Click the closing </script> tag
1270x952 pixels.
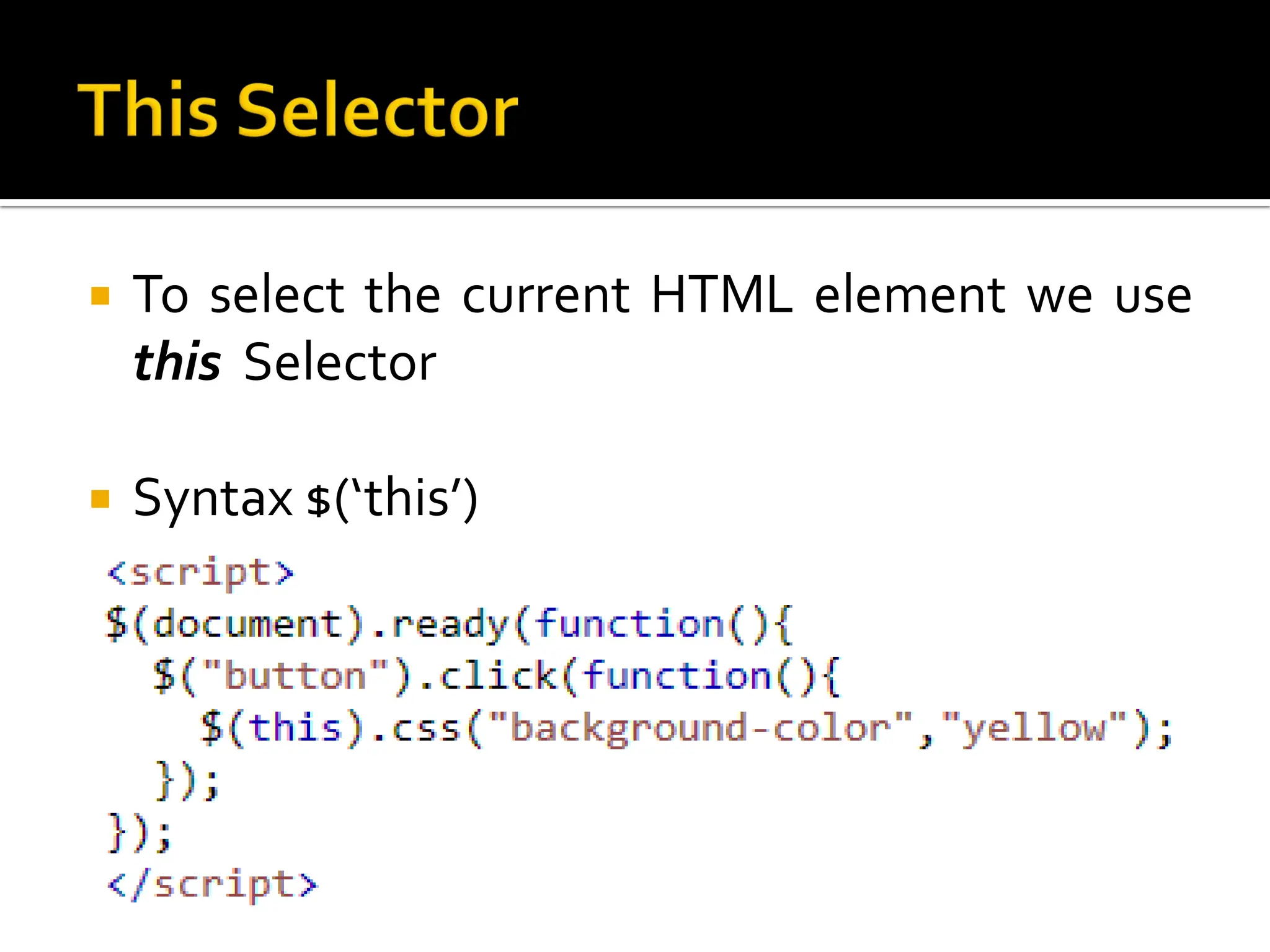(x=212, y=884)
